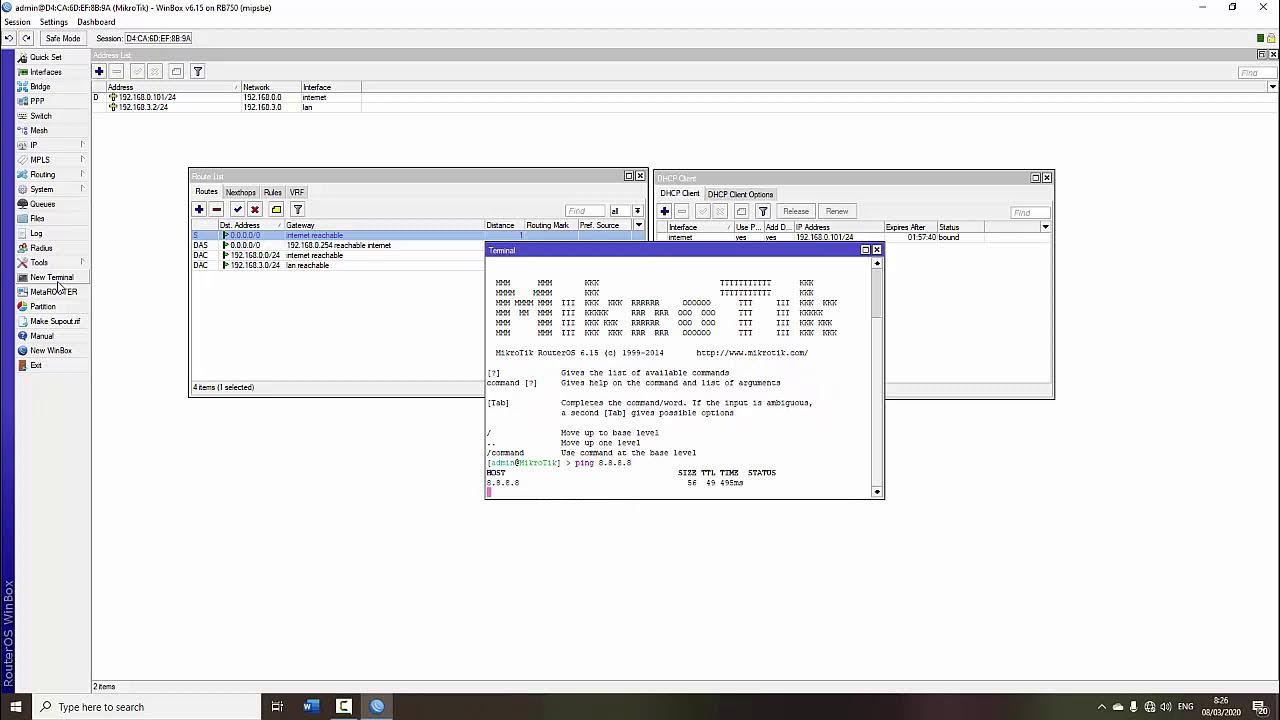Viewport: 1280px width, 720px height.
Task: Open Files in sidebar
Action: [x=37, y=218]
